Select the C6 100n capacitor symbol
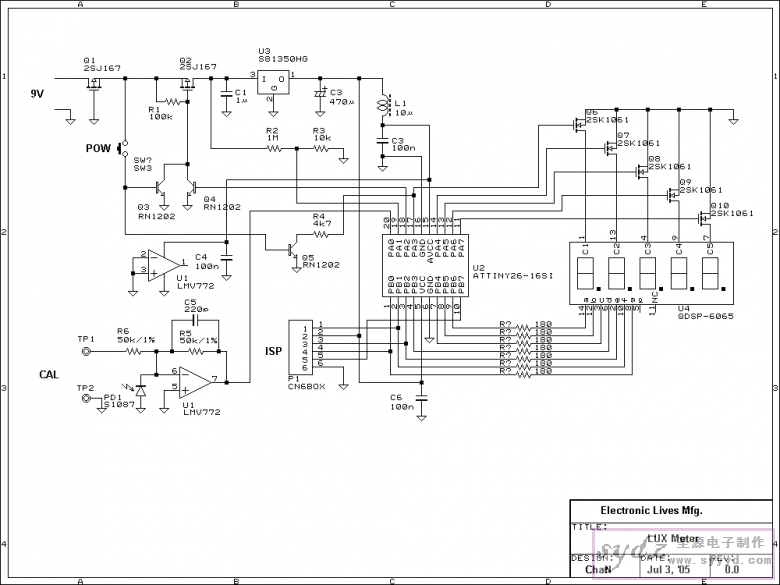 [x=421, y=398]
